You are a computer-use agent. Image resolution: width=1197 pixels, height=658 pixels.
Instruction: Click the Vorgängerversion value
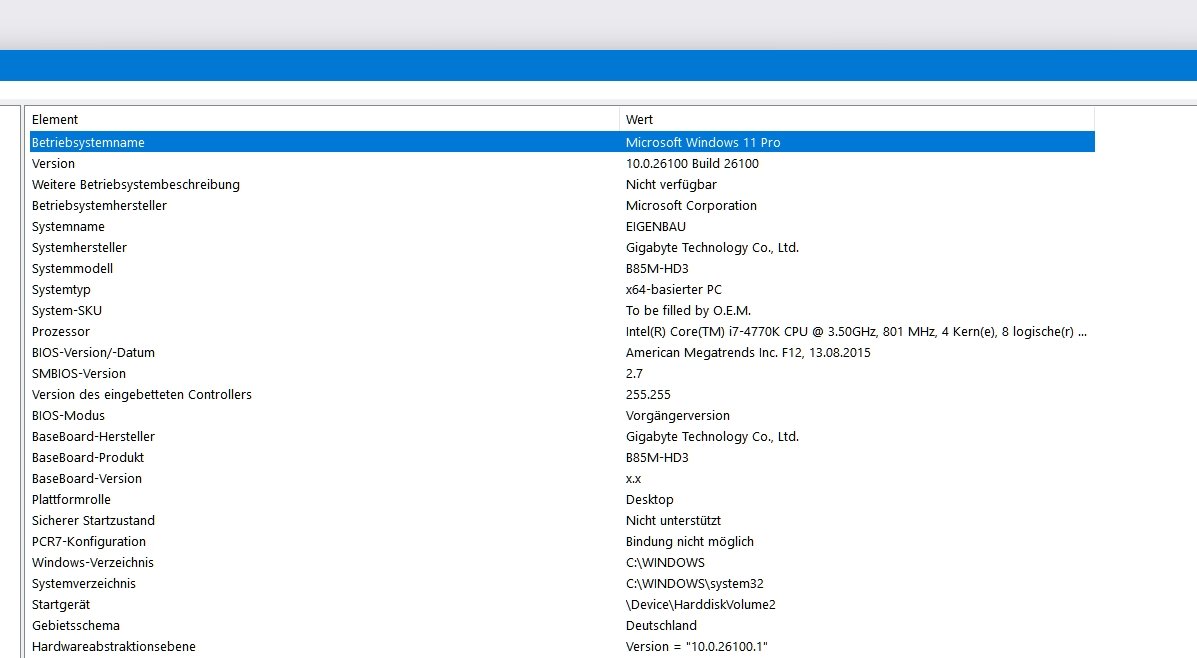click(678, 415)
